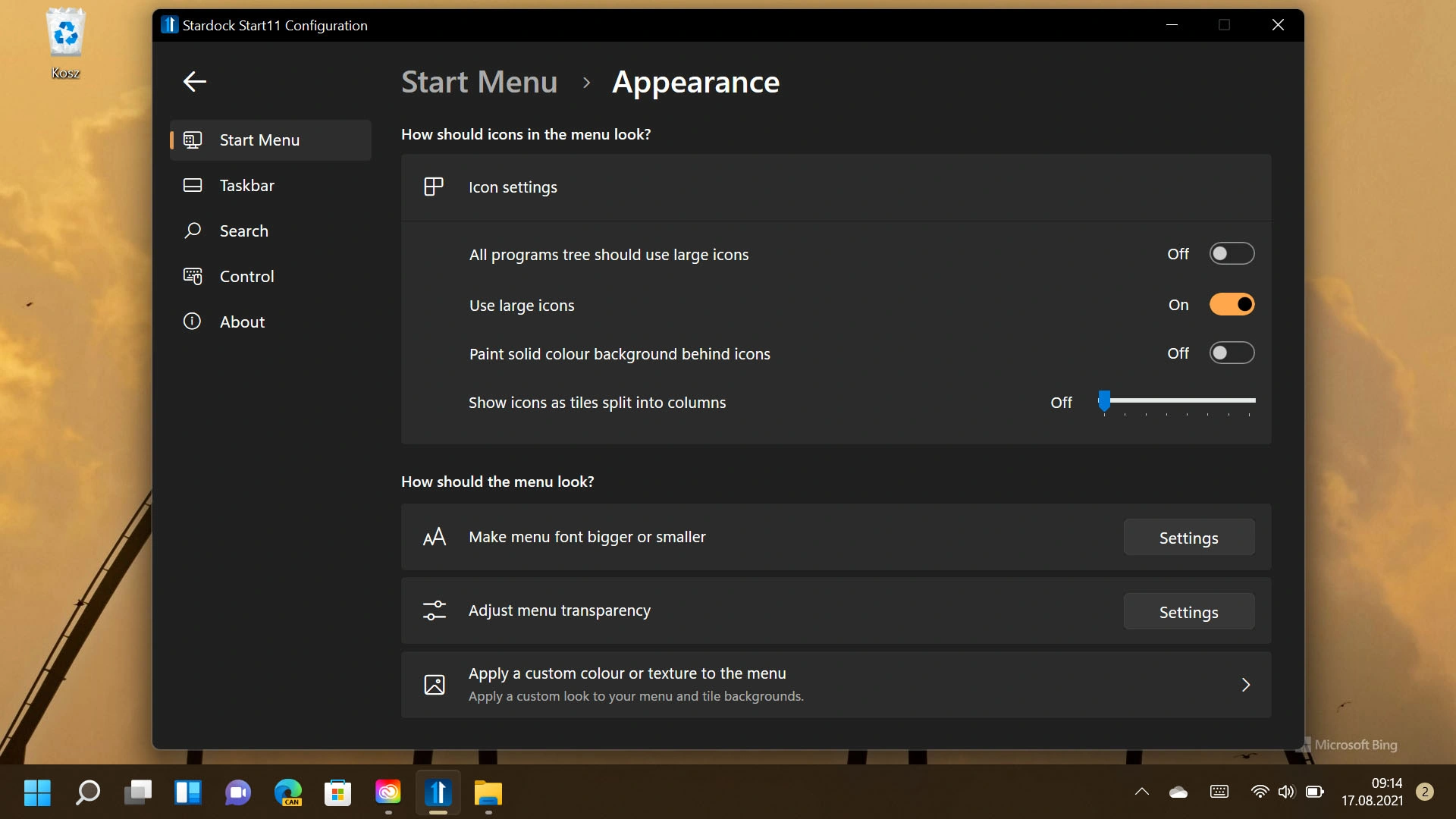
Task: Click the OneDrive cloud tray icon
Action: click(1178, 792)
